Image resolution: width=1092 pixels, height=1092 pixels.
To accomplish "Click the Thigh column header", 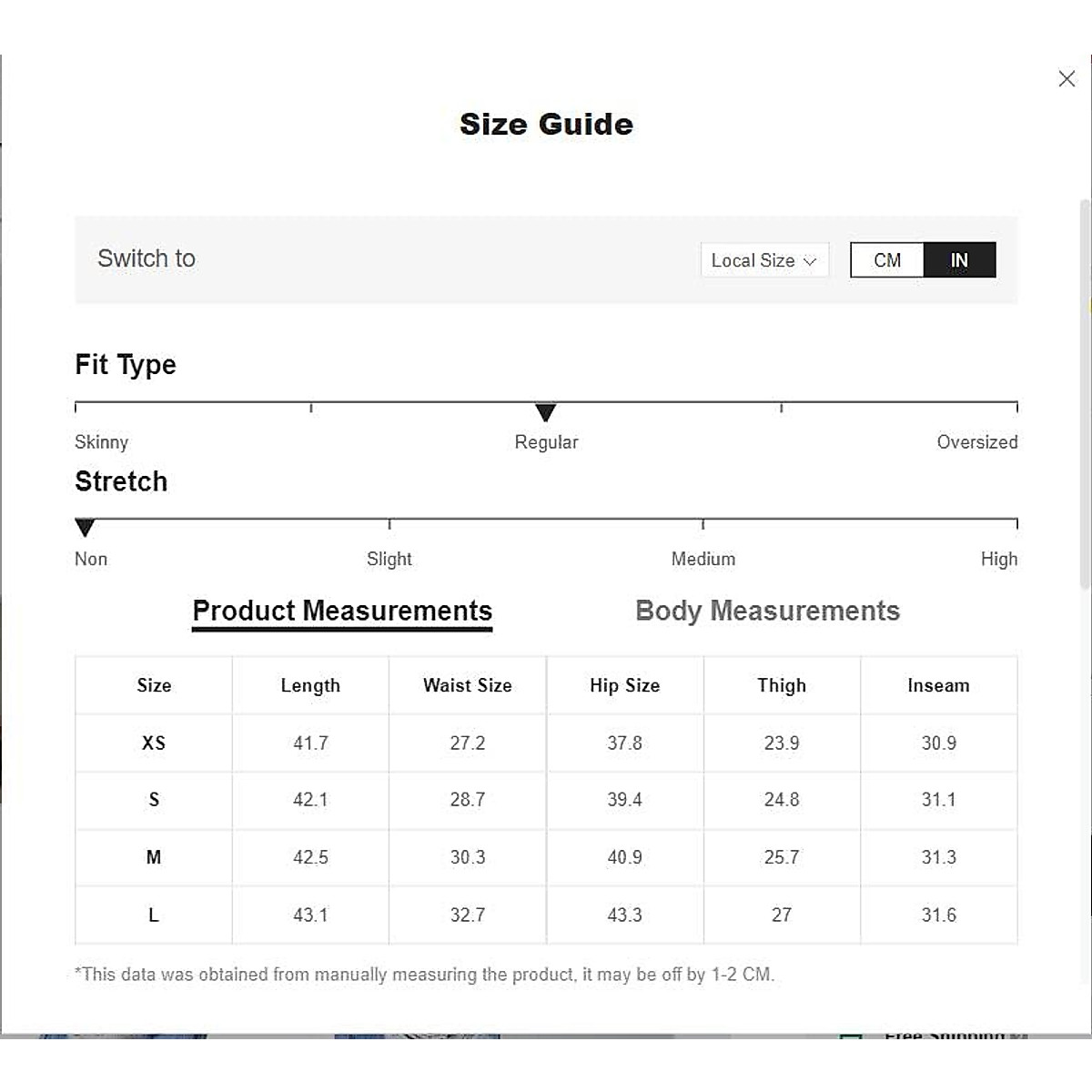I will (782, 685).
